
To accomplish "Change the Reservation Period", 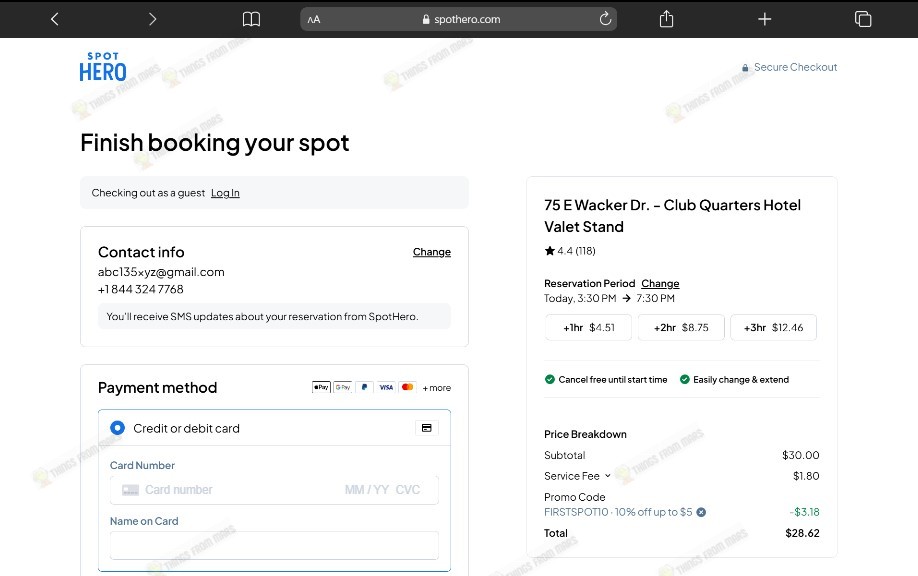I will [x=660, y=283].
